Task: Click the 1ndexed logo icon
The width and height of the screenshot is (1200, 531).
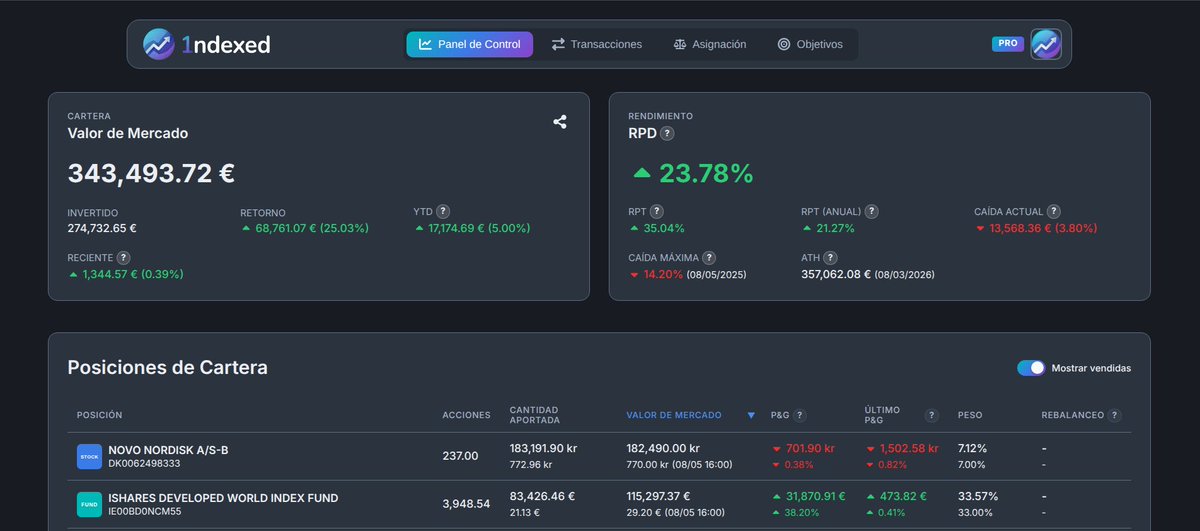Action: 158,44
